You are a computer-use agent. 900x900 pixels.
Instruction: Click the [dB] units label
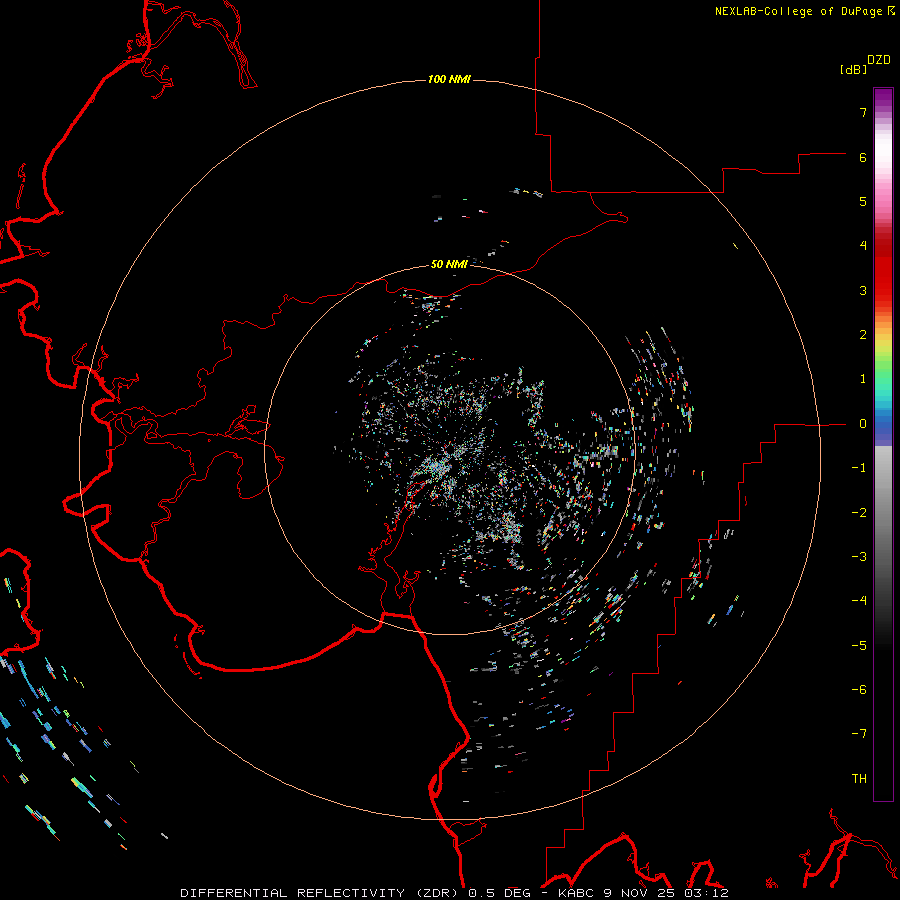[853, 69]
